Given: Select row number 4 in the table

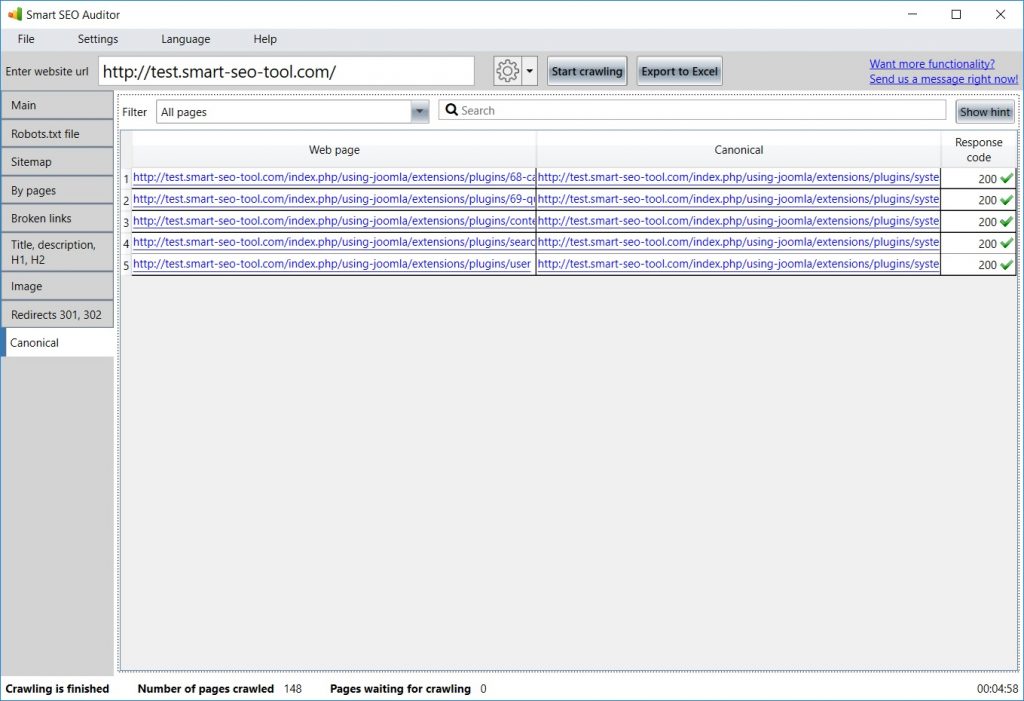Looking at the screenshot, I should (x=126, y=244).
